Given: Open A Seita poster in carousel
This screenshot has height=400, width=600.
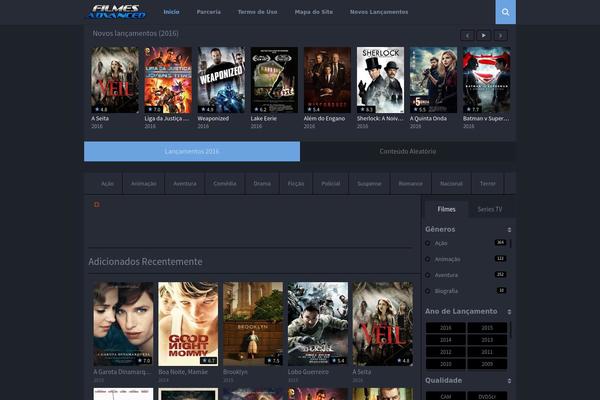Looking at the screenshot, I should [115, 80].
